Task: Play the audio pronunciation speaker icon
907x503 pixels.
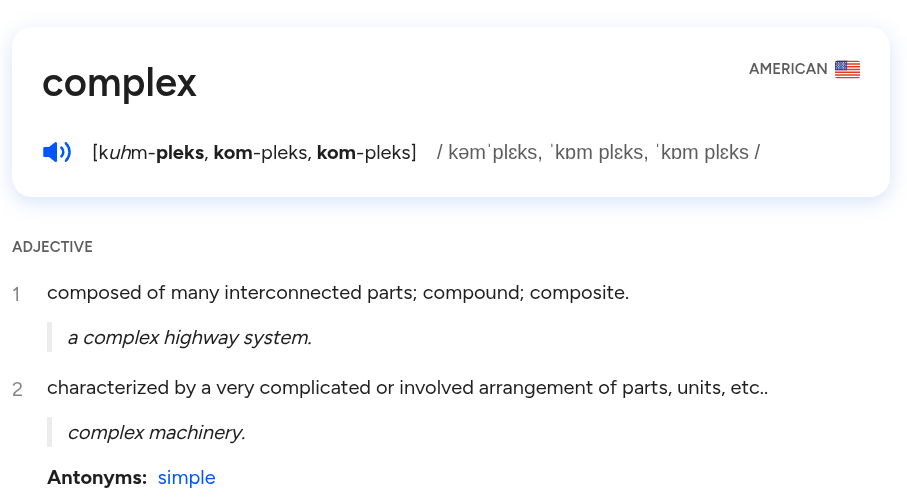Action: 57,153
